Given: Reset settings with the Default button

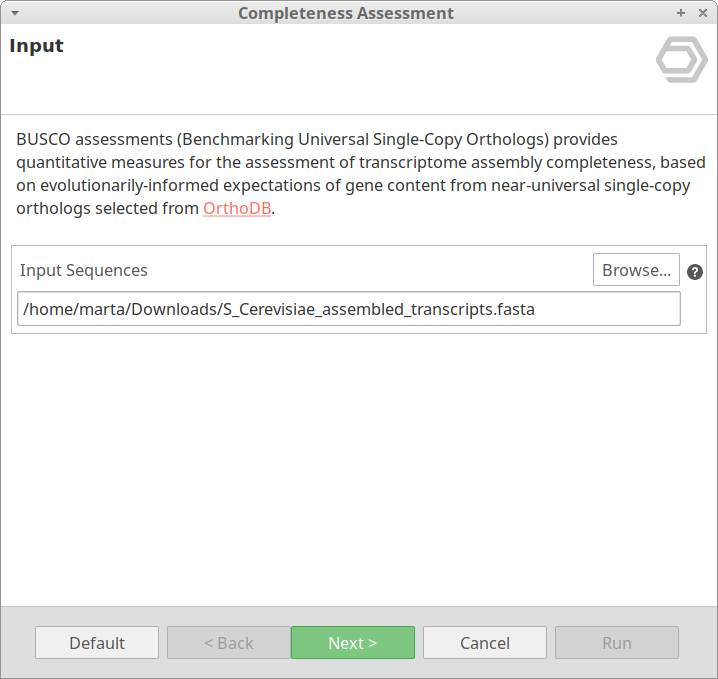Looking at the screenshot, I should [97, 643].
